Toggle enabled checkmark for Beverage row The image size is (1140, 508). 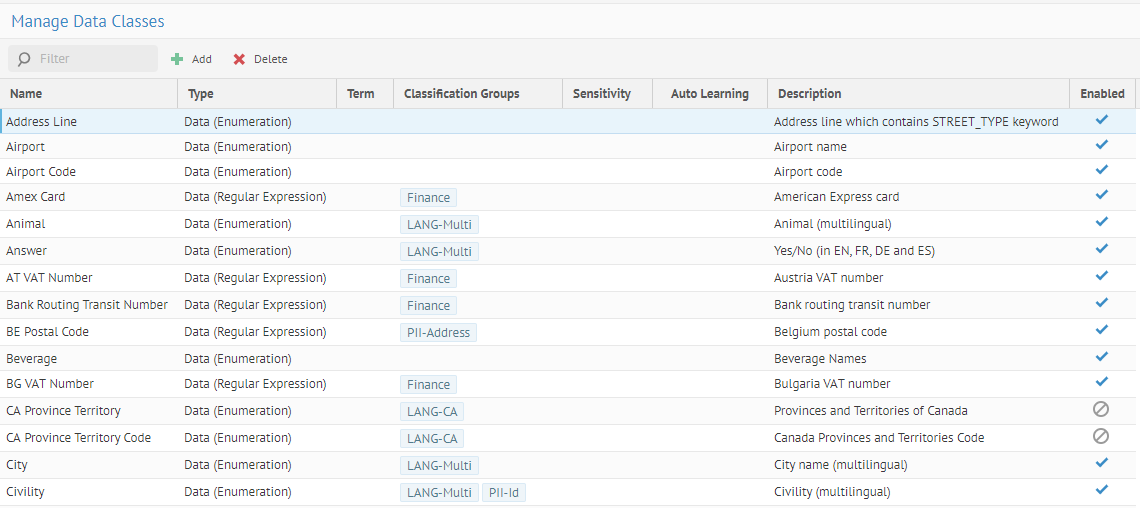pyautogui.click(x=1101, y=356)
